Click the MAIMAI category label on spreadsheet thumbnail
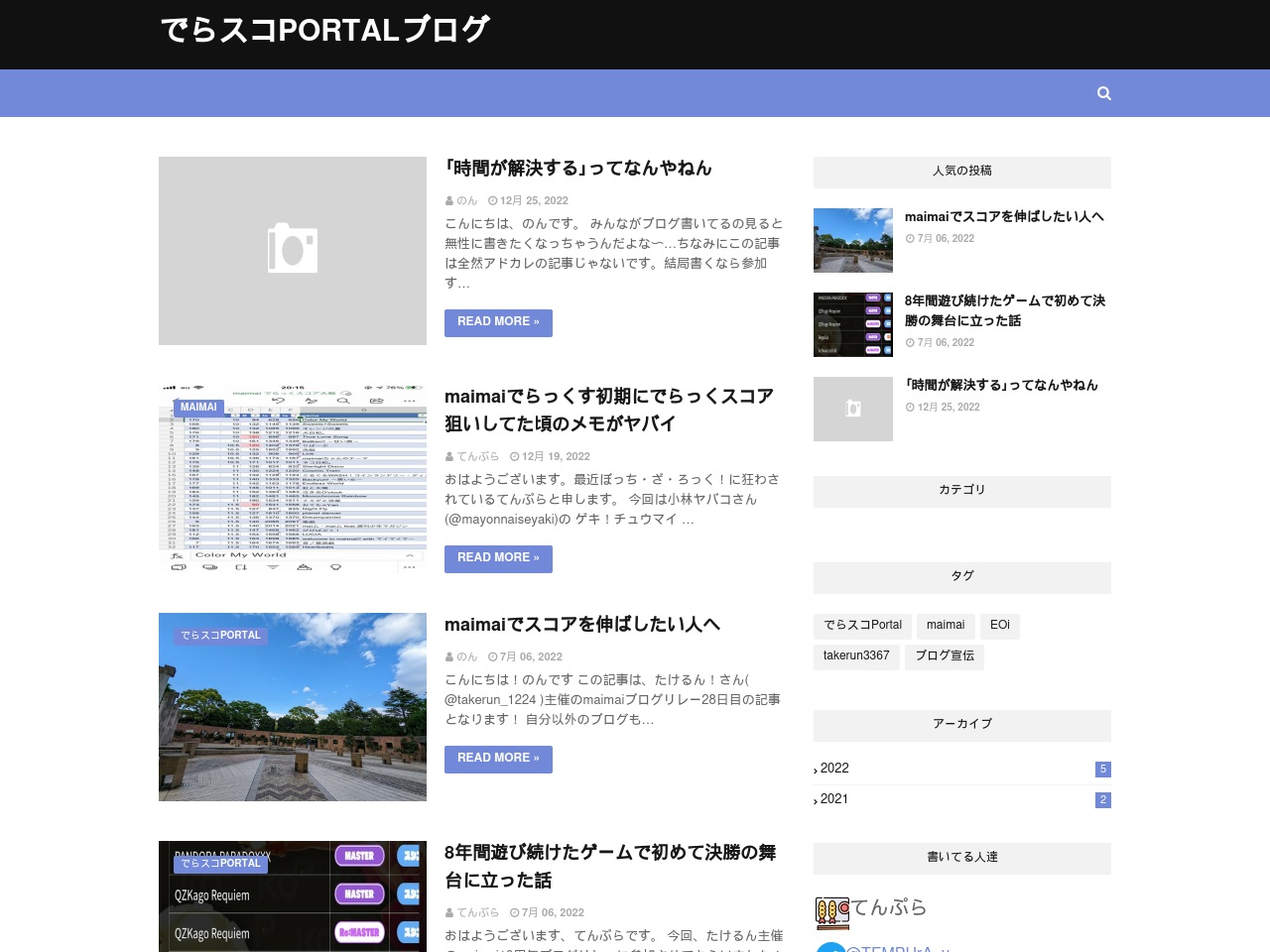Image resolution: width=1270 pixels, height=952 pixels. pos(198,408)
